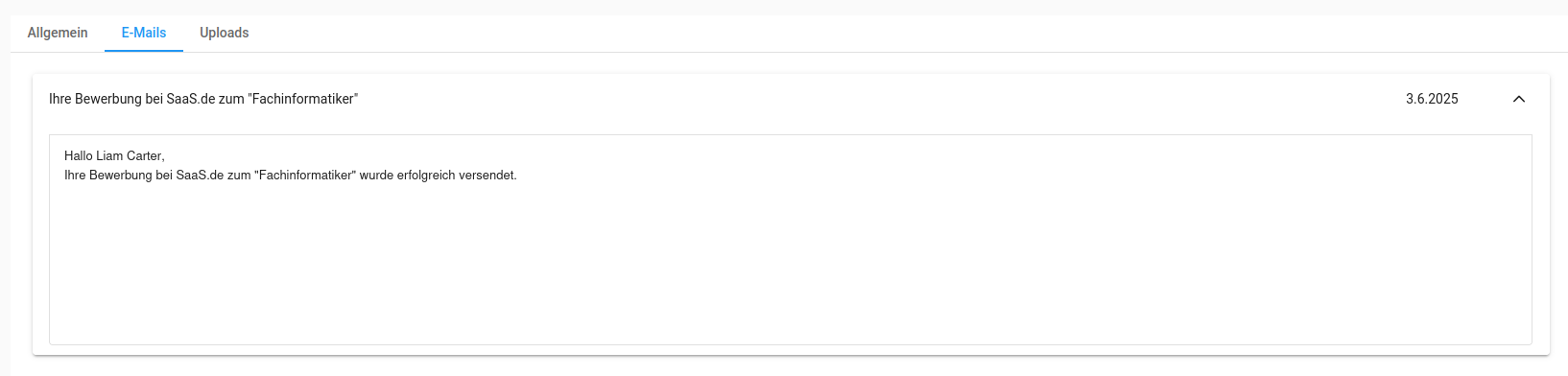Screen dimensions: 1568x376
Task: Collapse the email panel with the chevron icon
Action: 1518,99
